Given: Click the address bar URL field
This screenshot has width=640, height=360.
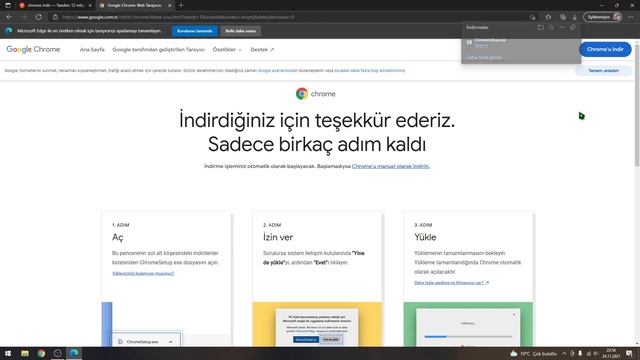Looking at the screenshot, I should tap(294, 17).
